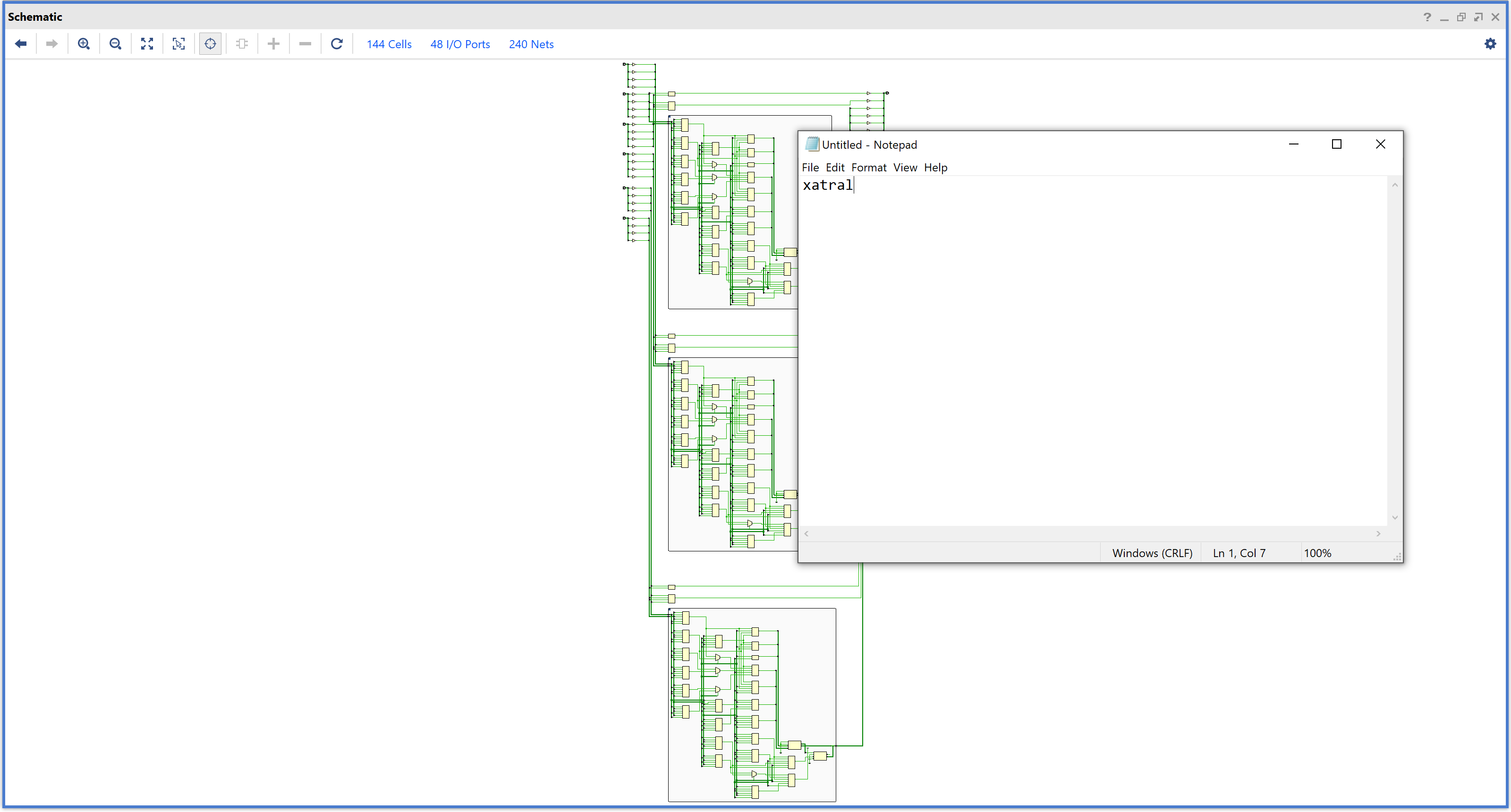This screenshot has height=812, width=1511.
Task: Click the Zoom In magnifier icon
Action: 84,44
